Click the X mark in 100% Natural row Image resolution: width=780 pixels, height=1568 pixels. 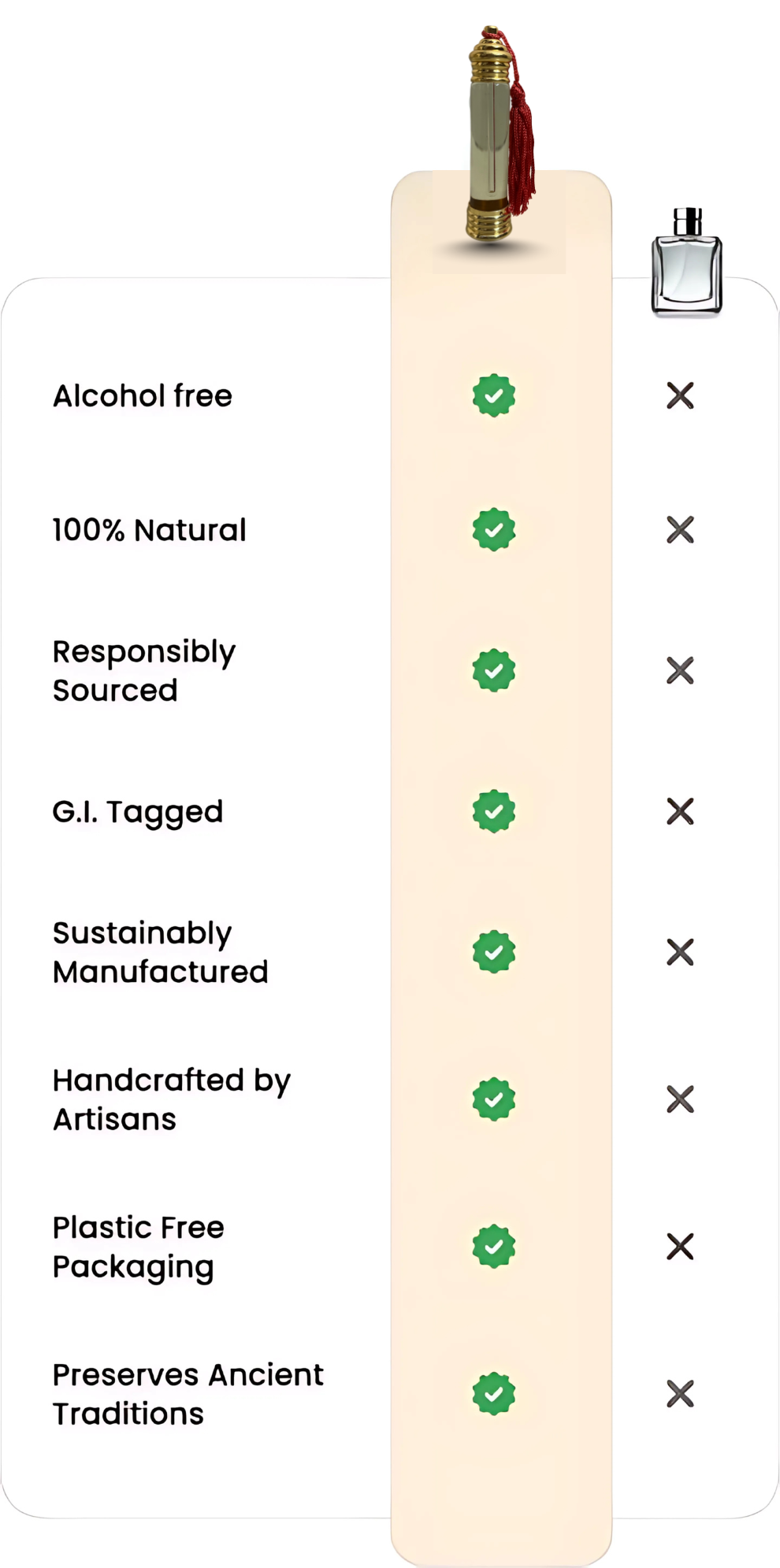(x=680, y=530)
